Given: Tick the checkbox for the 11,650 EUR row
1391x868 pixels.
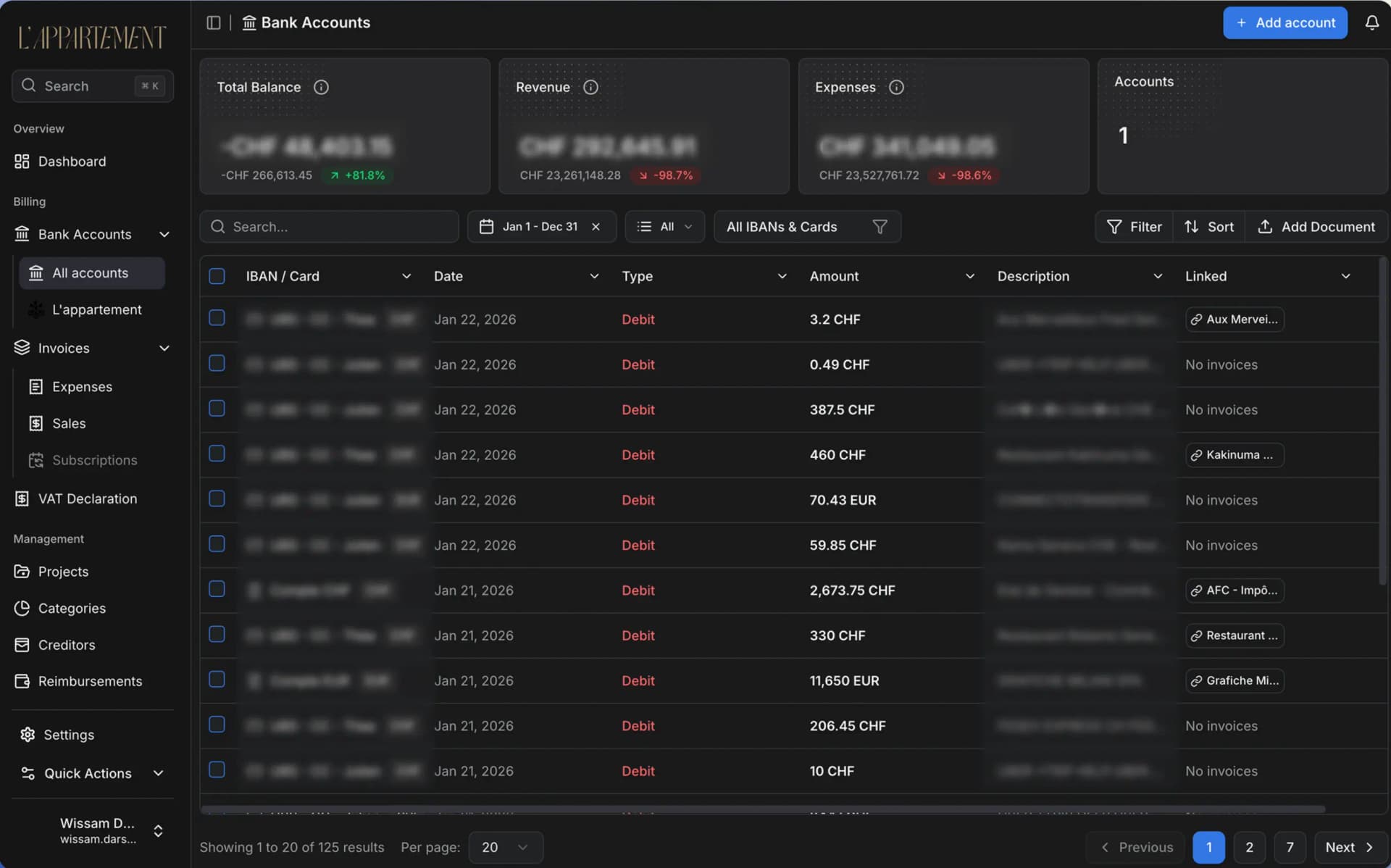Looking at the screenshot, I should tap(217, 680).
